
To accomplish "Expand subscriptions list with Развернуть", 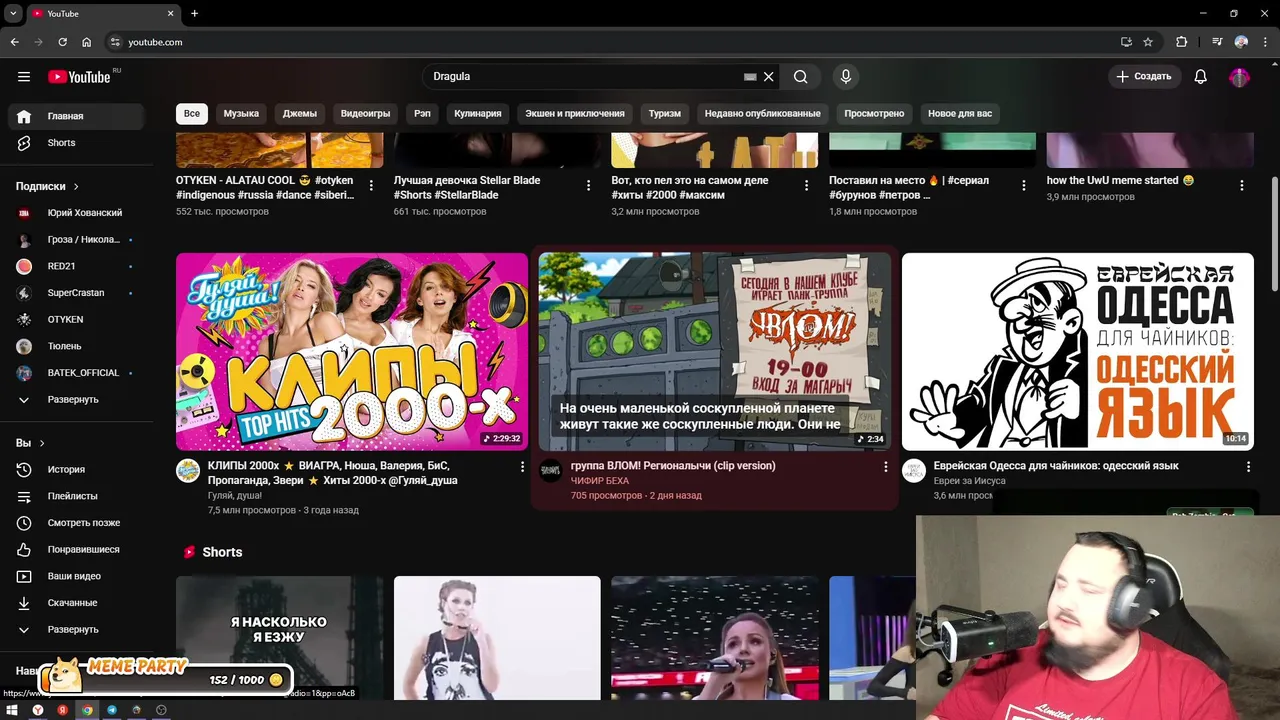I will click(76, 399).
